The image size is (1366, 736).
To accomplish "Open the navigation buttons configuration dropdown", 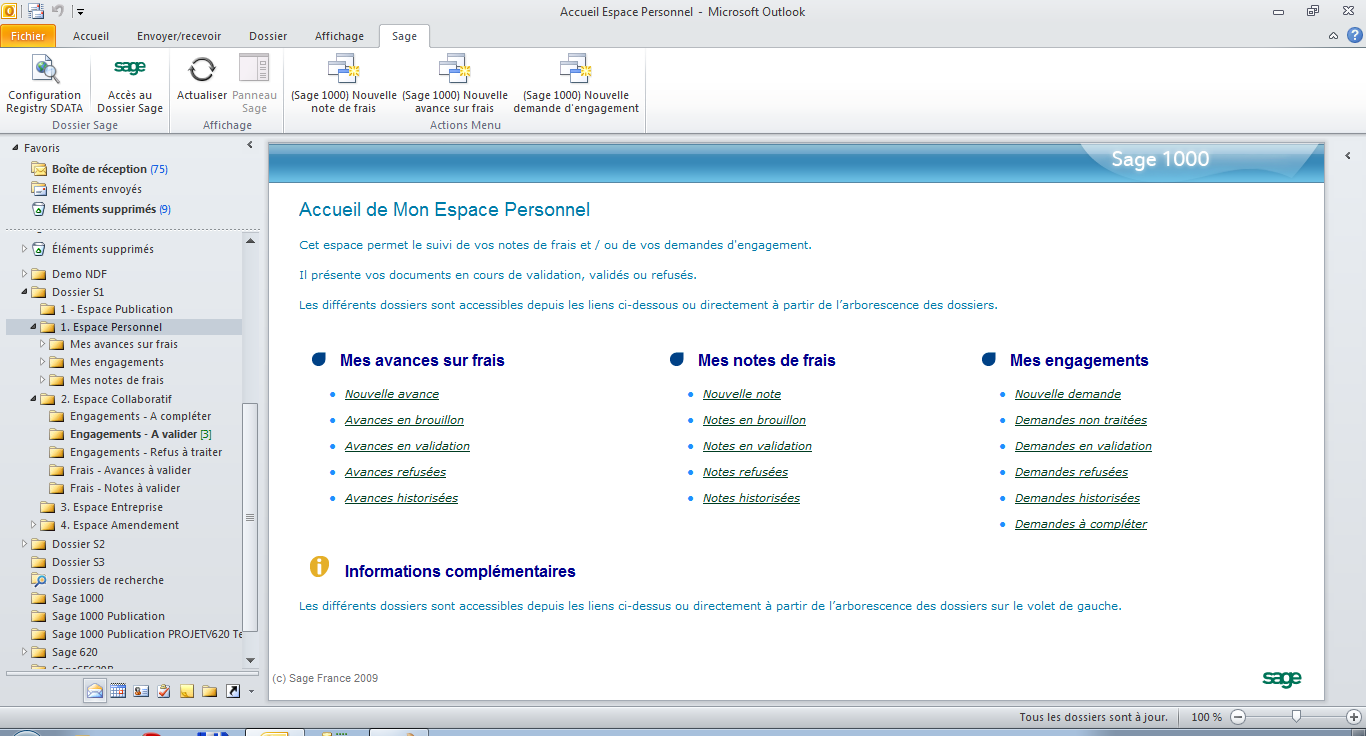I will click(251, 691).
